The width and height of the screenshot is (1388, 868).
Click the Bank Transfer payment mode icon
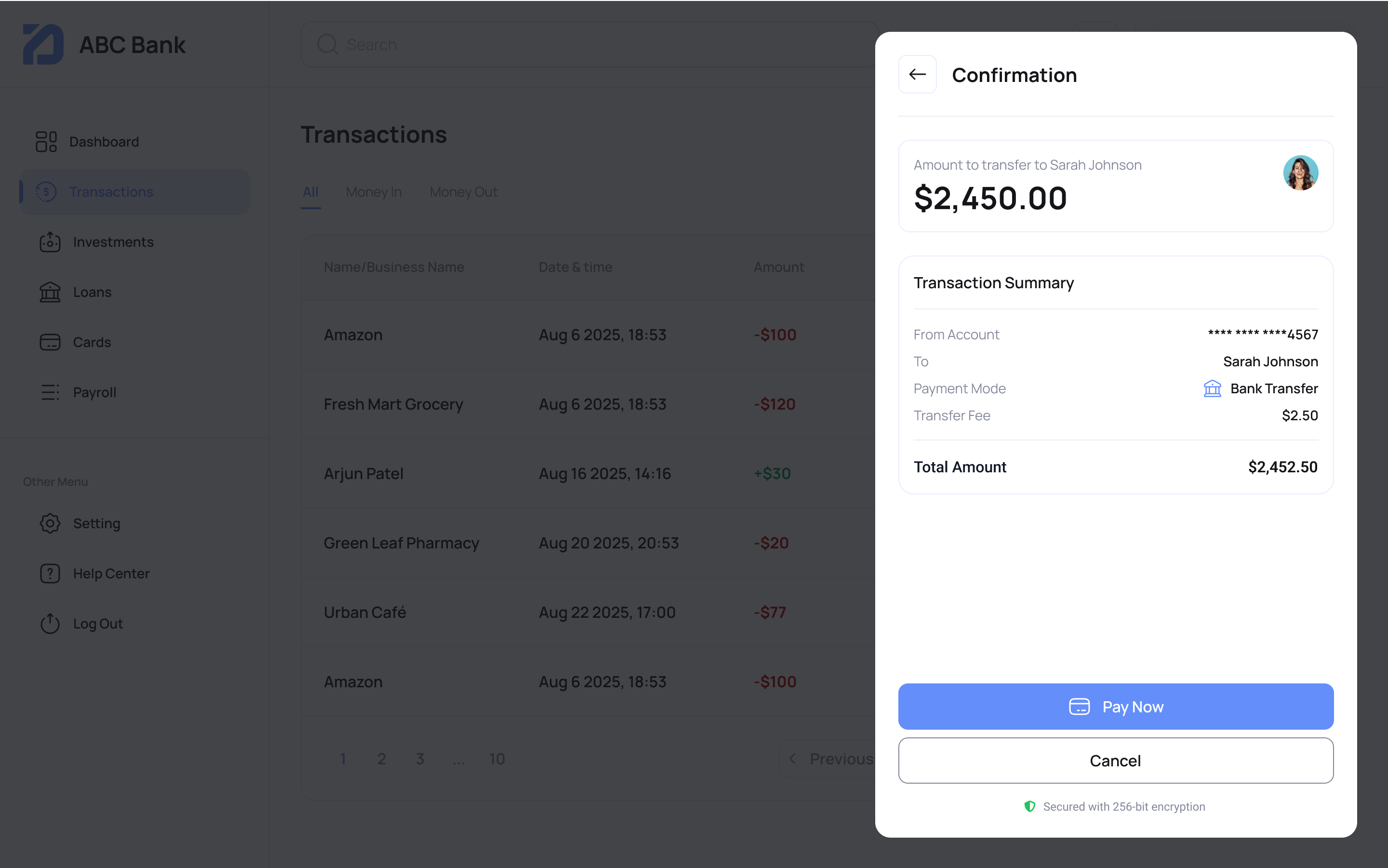[1213, 388]
